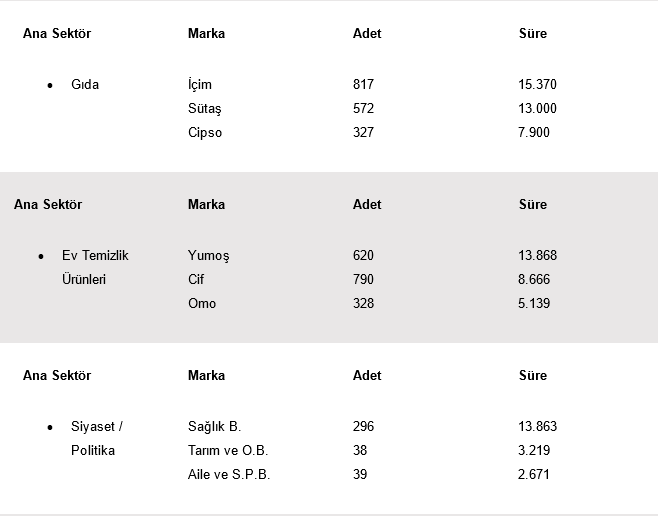Select the 5.139 duration for Omo

tap(534, 304)
